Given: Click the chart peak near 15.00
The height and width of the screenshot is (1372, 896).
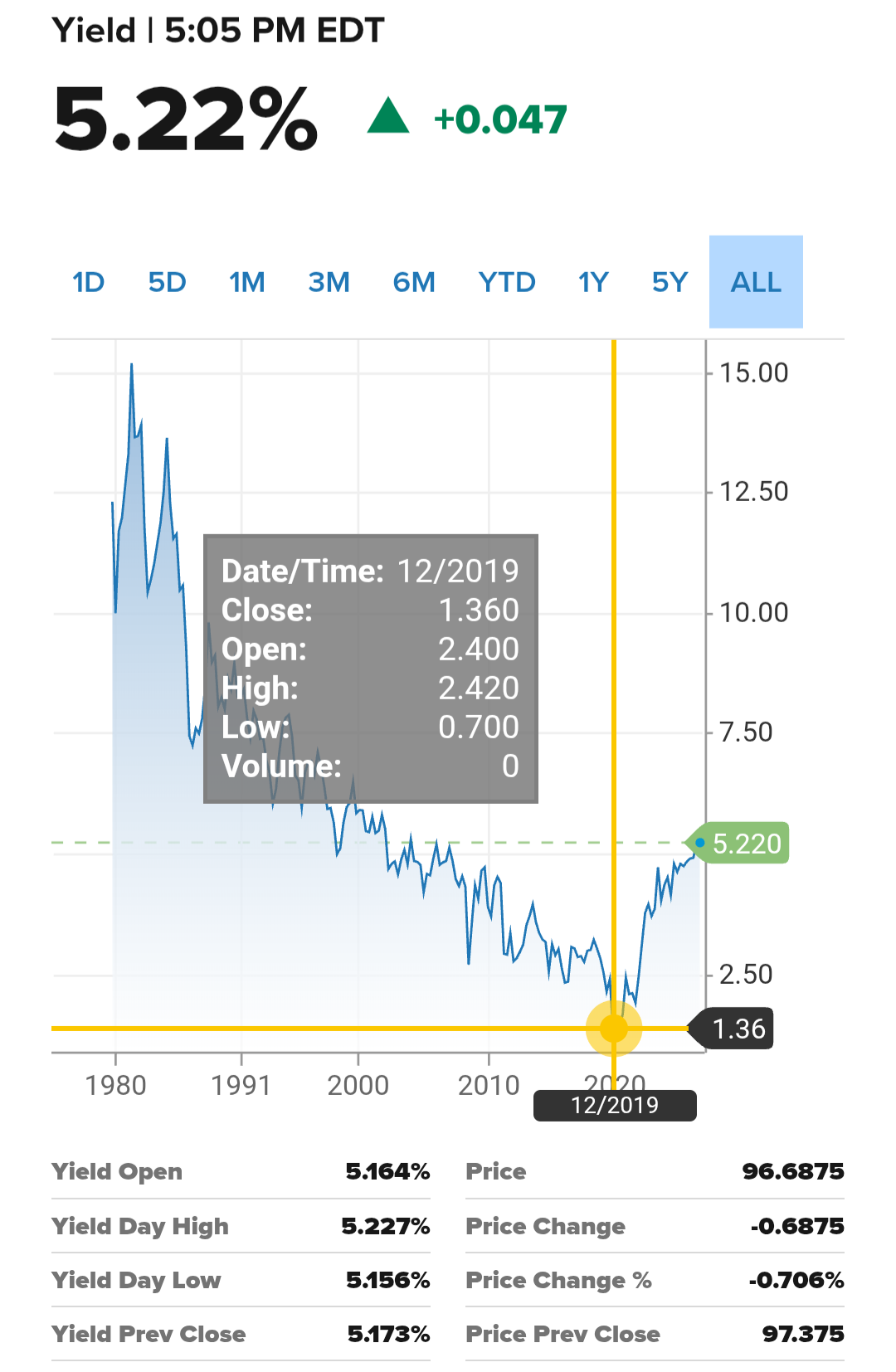Looking at the screenshot, I should tap(131, 365).
